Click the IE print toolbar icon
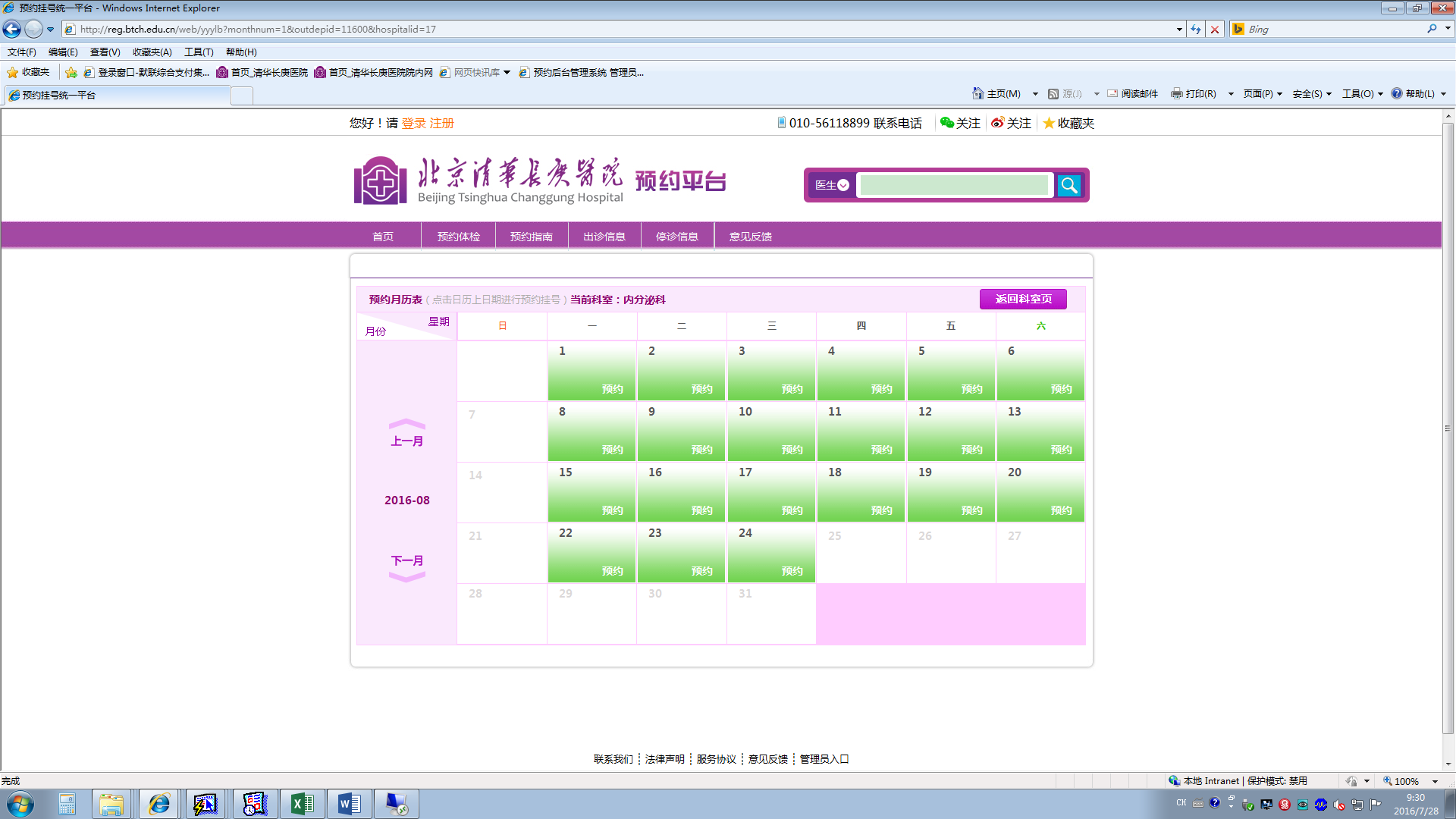 (x=1176, y=93)
